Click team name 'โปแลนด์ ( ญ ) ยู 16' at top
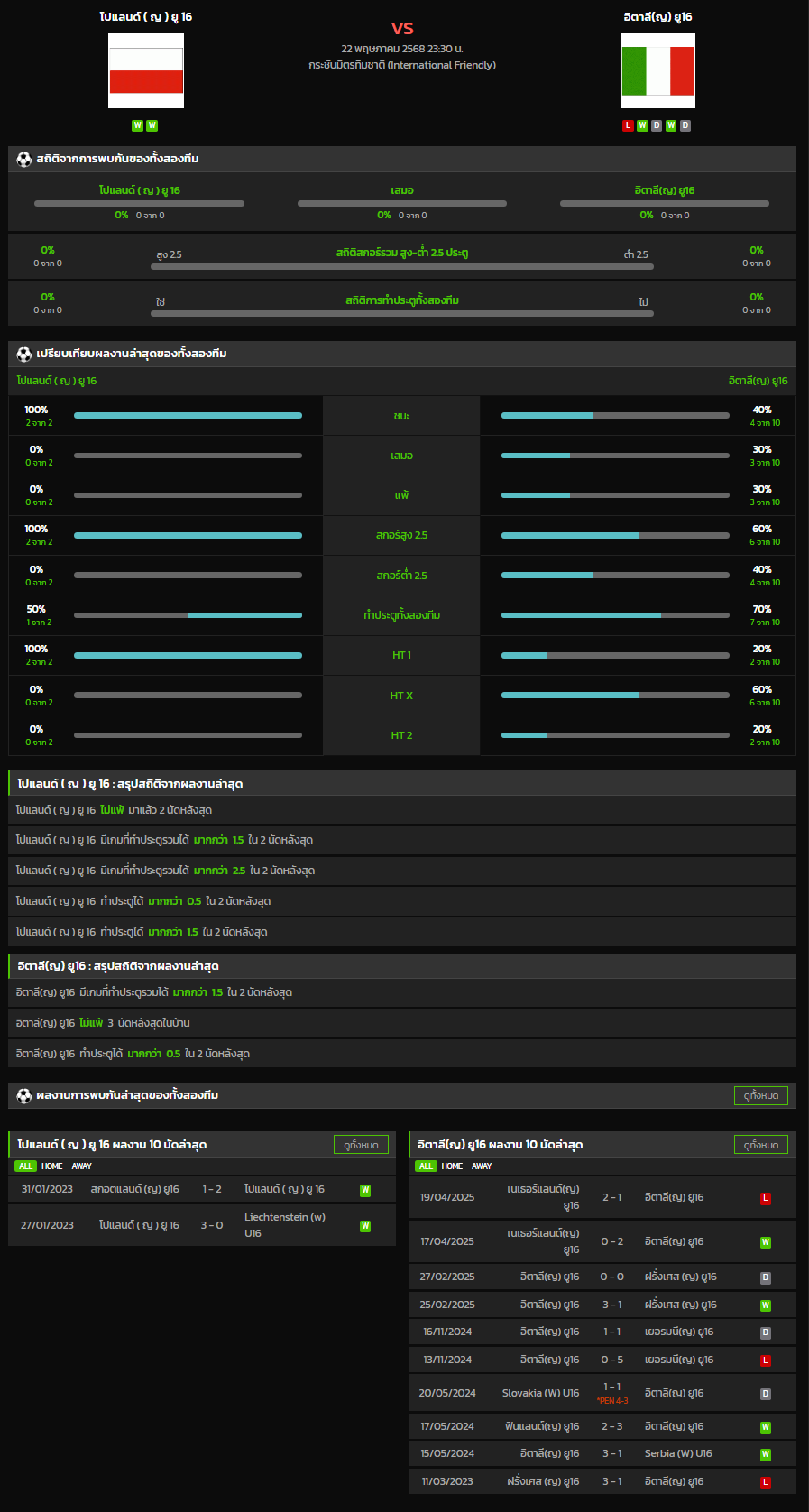The width and height of the screenshot is (809, 1512). 146,17
